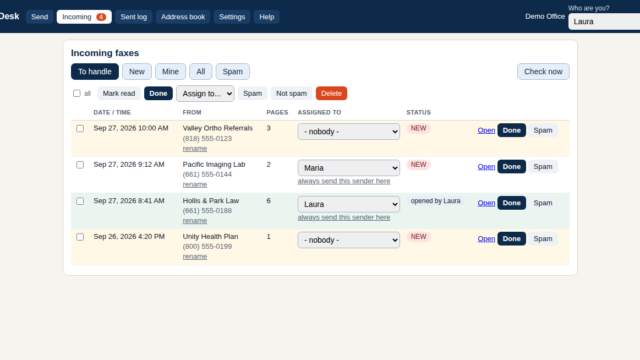Check the Hollis & Park Law fax checkbox

[x=80, y=201]
